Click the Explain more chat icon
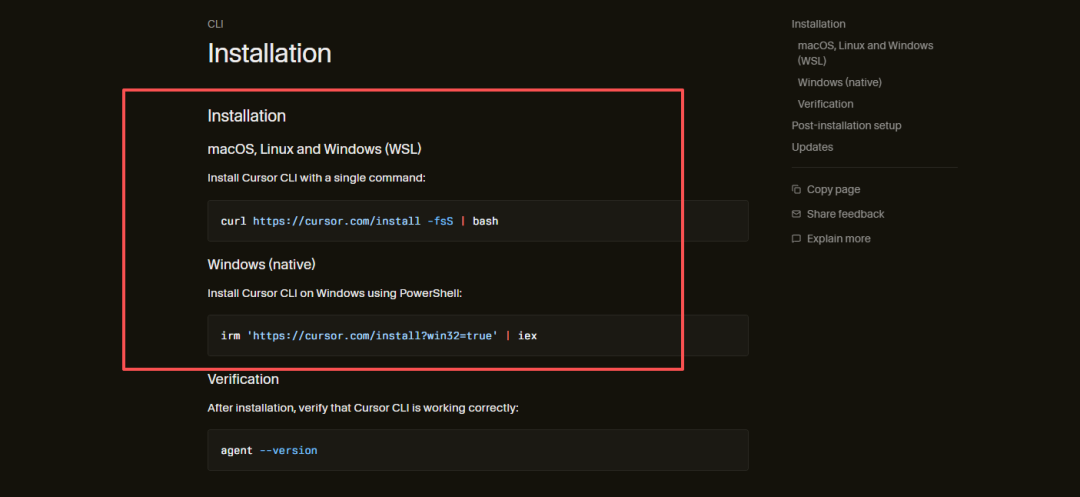Image resolution: width=1080 pixels, height=497 pixels. [x=796, y=239]
